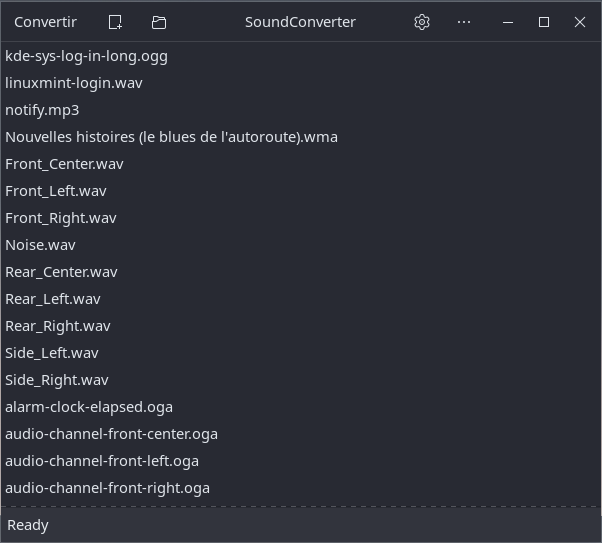This screenshot has height=543, width=602.
Task: Select kde-sys-log-in-long.ogg in the list
Action: pyautogui.click(x=301, y=56)
